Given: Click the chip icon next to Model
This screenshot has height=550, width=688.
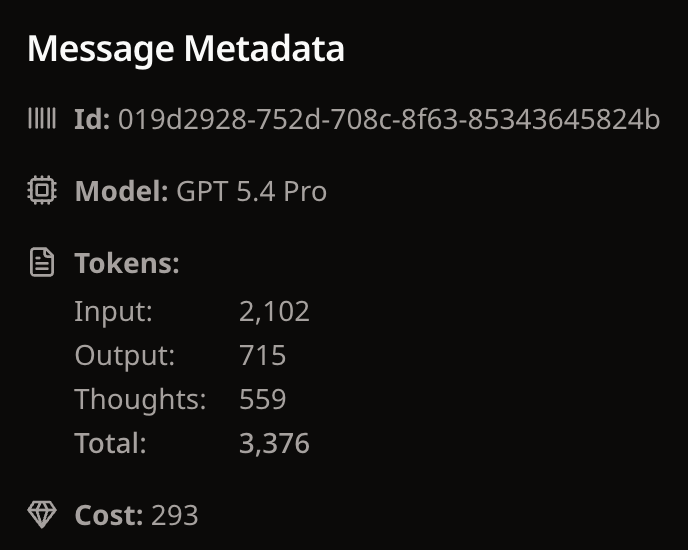Looking at the screenshot, I should point(41,191).
